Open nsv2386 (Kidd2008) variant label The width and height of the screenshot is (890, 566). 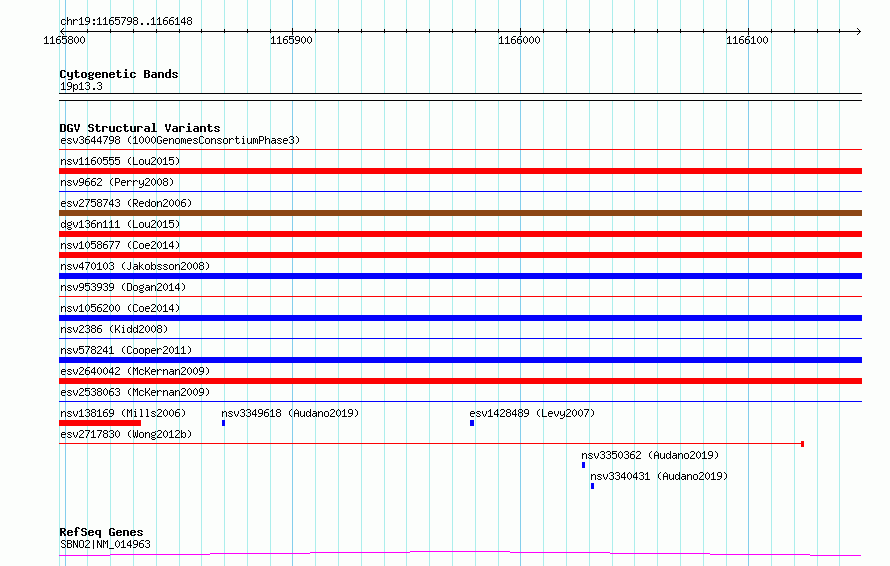114,329
